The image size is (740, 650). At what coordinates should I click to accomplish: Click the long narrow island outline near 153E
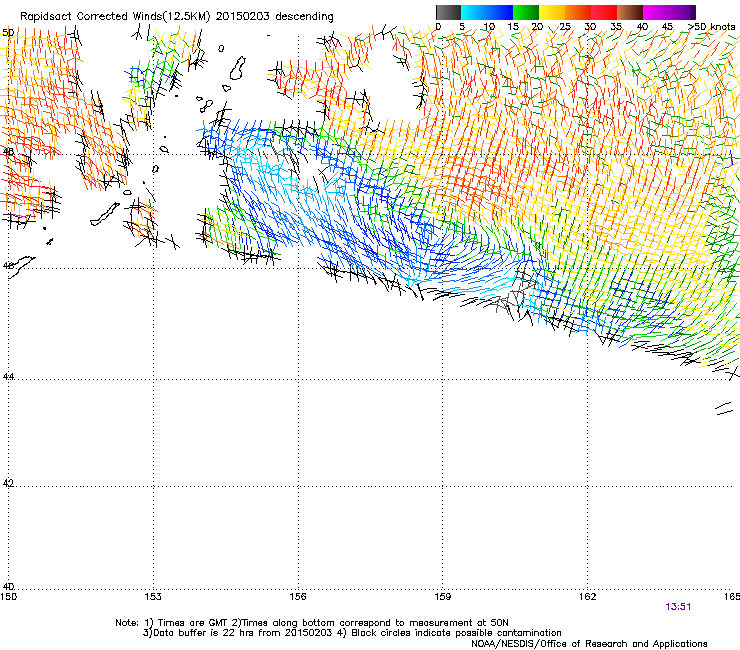coord(105,214)
